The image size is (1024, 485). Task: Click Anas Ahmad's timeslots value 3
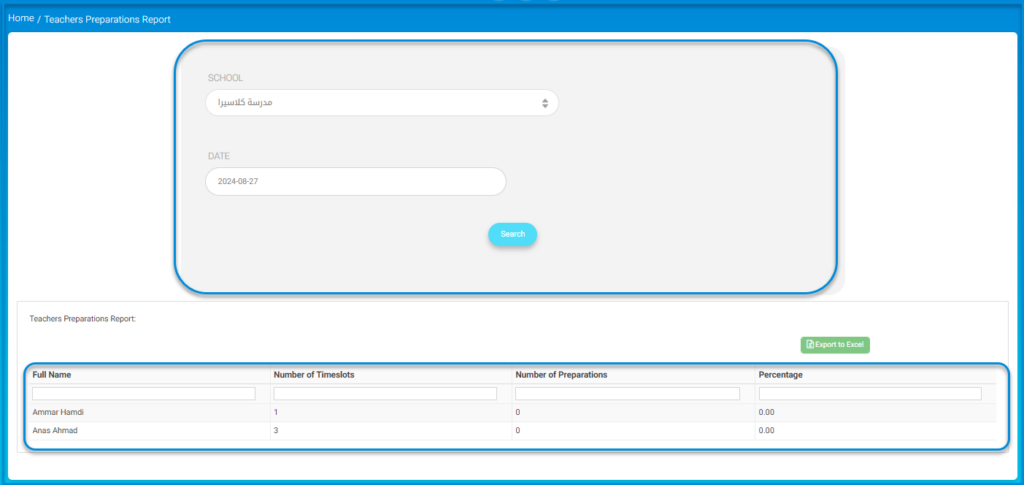pos(276,431)
